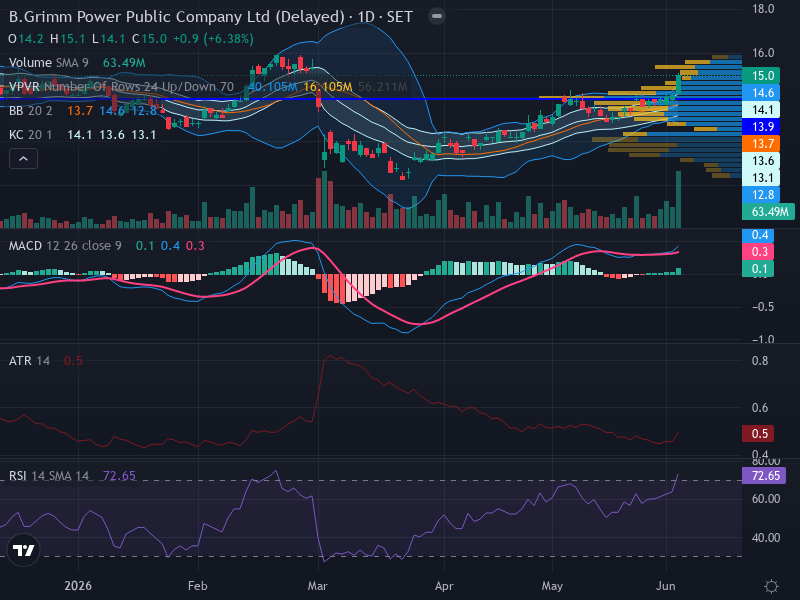Screen dimensions: 800x600
Task: Click the TradingView logo icon
Action: coord(23,550)
